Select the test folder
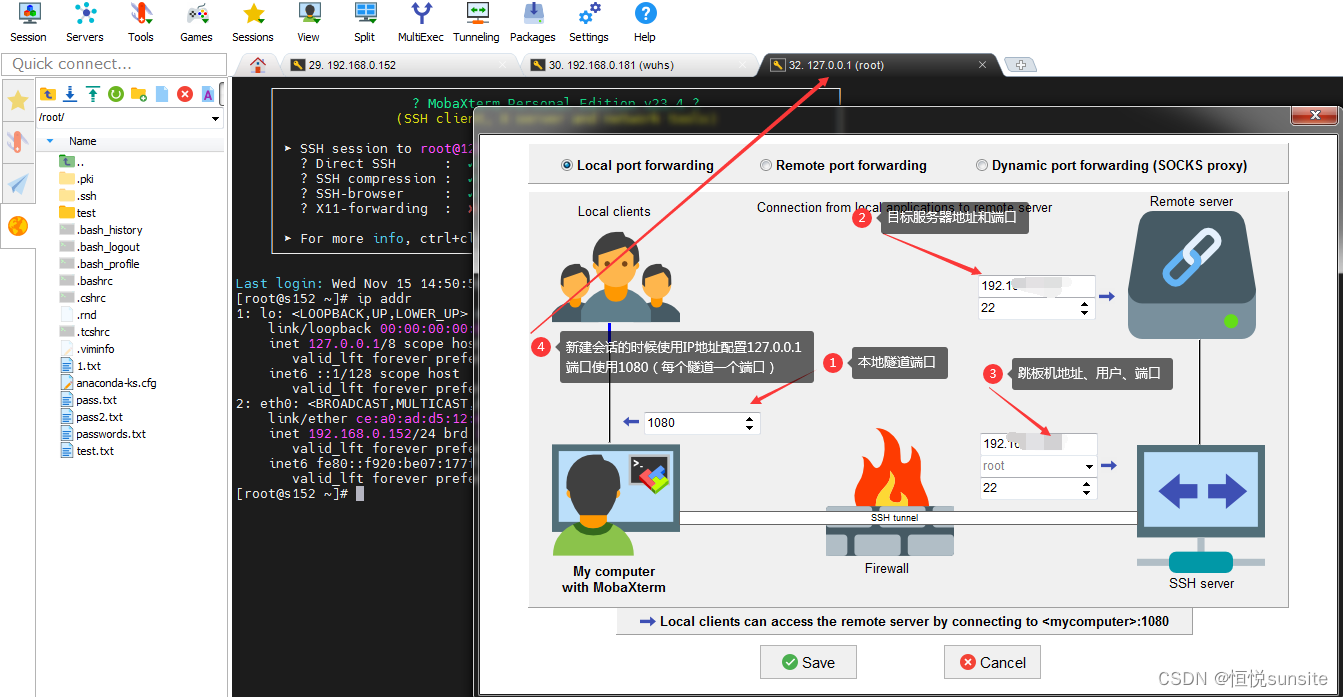The height and width of the screenshot is (697, 1343). click(x=78, y=213)
